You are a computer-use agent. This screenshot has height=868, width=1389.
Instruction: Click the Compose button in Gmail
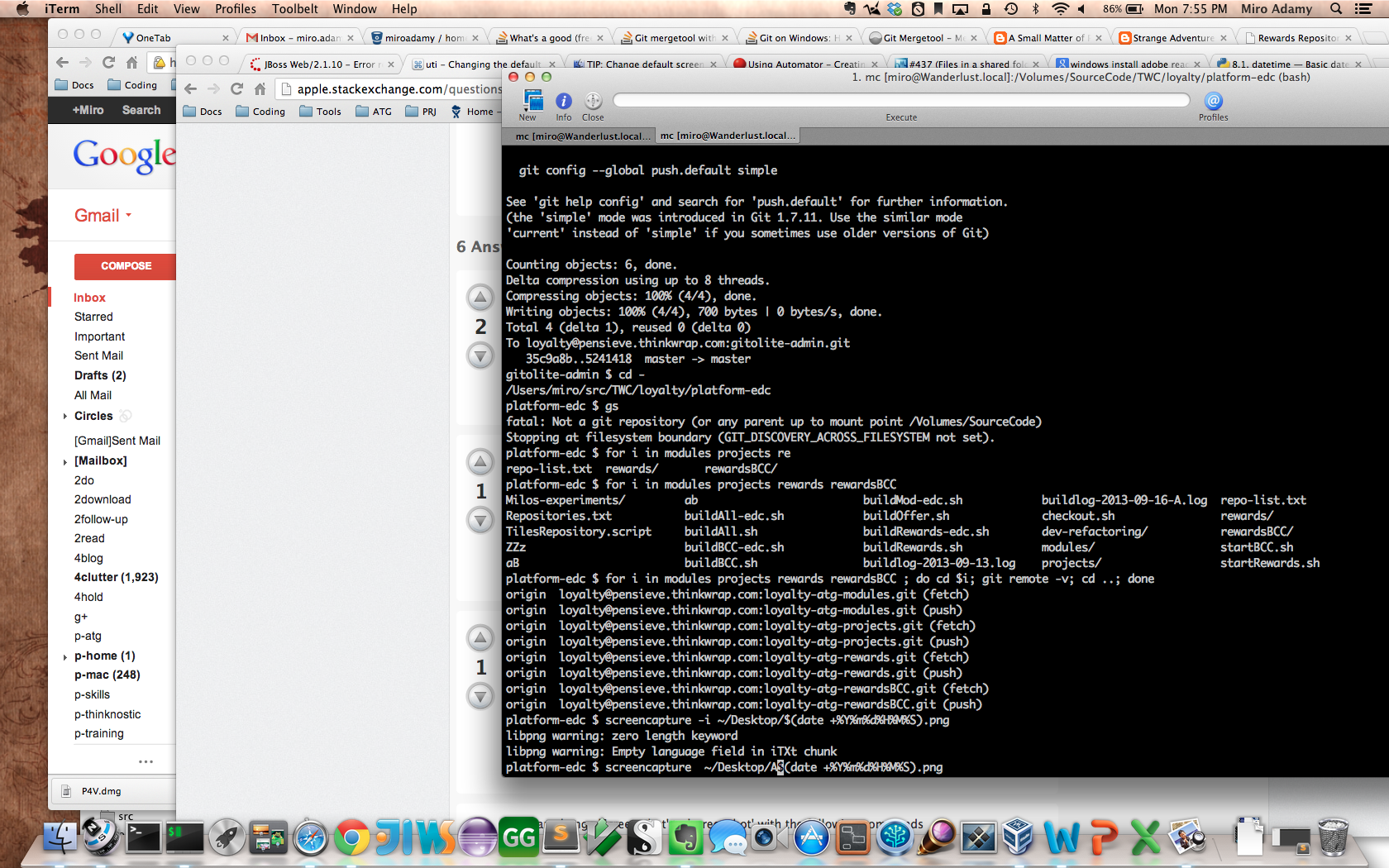click(x=126, y=266)
